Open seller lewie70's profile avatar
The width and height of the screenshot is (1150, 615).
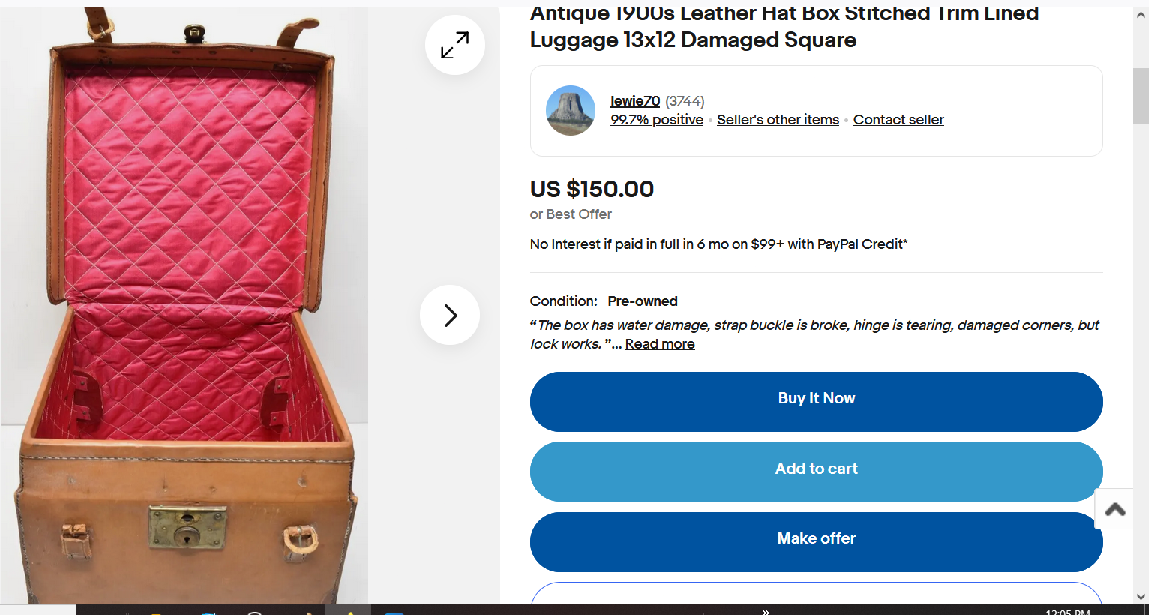[571, 110]
